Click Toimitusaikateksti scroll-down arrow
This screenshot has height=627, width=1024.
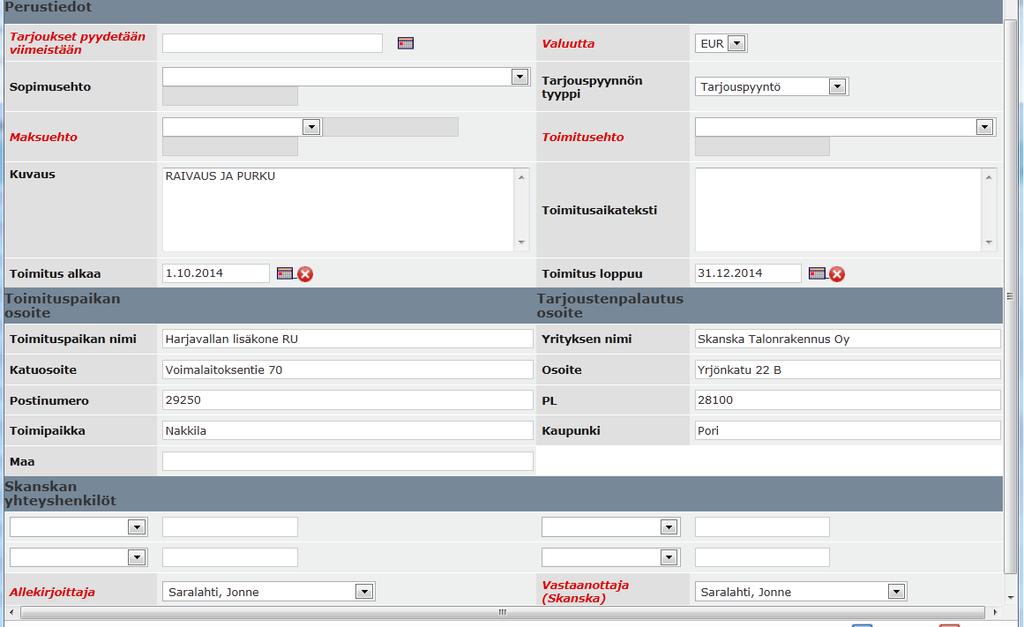coord(989,242)
